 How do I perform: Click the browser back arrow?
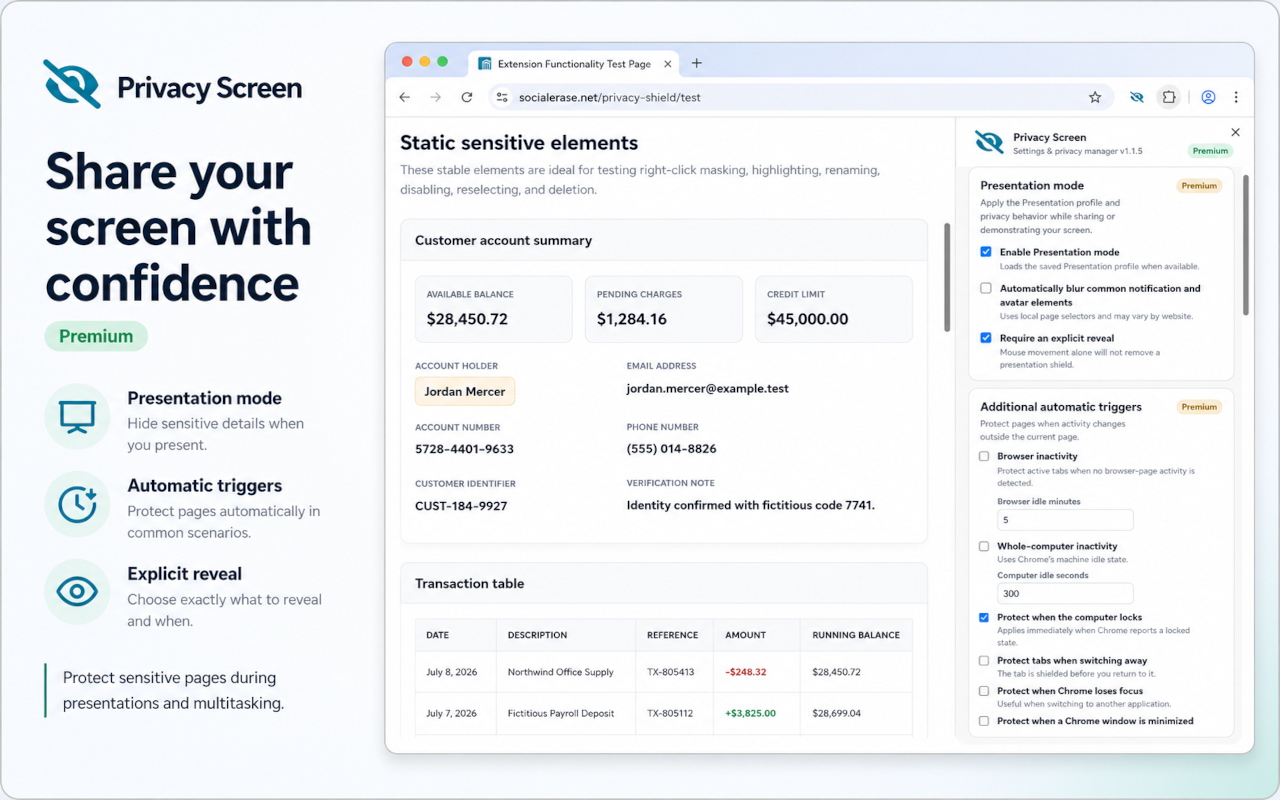[x=404, y=97]
